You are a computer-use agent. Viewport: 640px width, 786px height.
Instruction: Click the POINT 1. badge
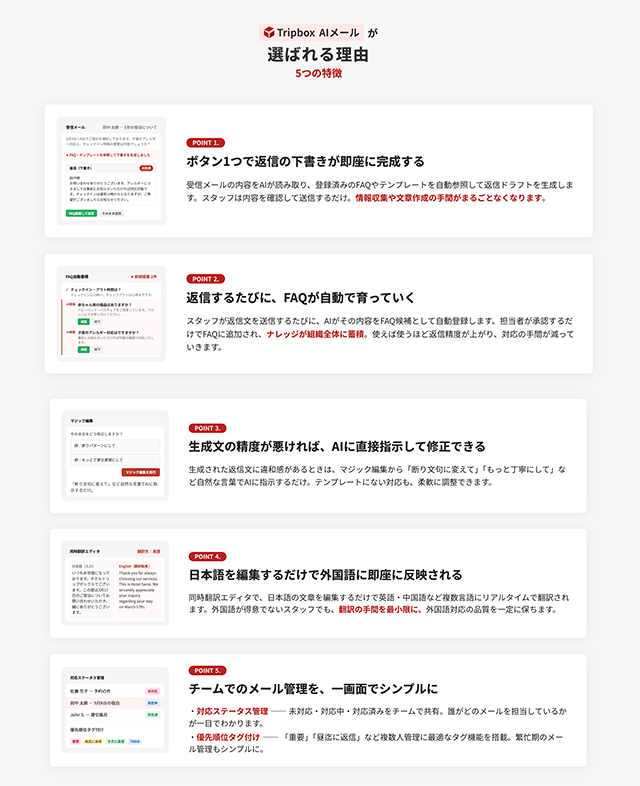(x=205, y=143)
